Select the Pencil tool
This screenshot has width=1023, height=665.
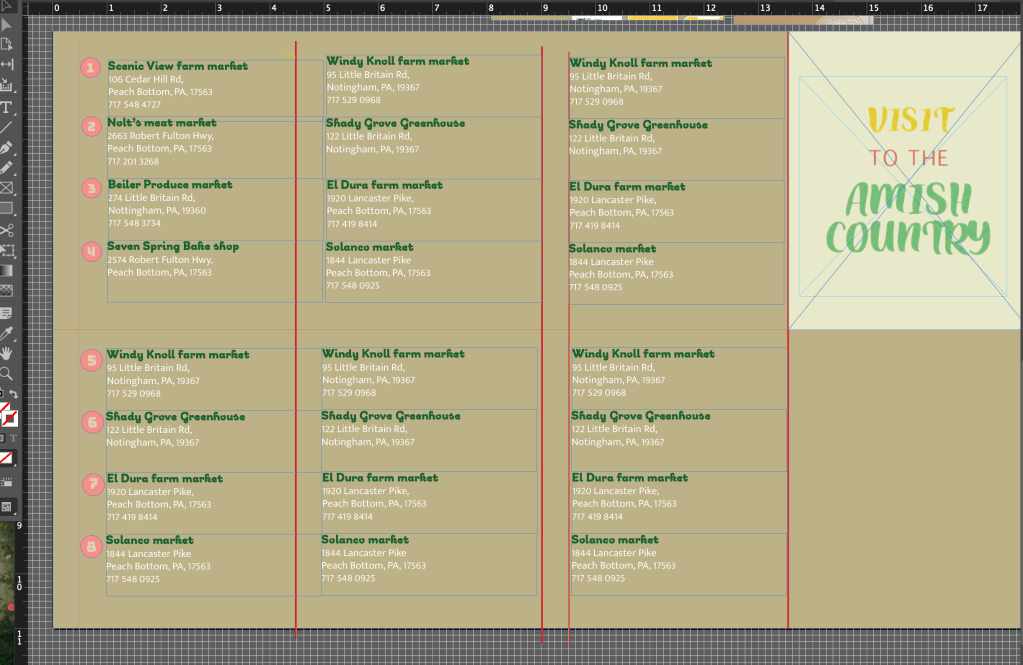tap(6, 168)
